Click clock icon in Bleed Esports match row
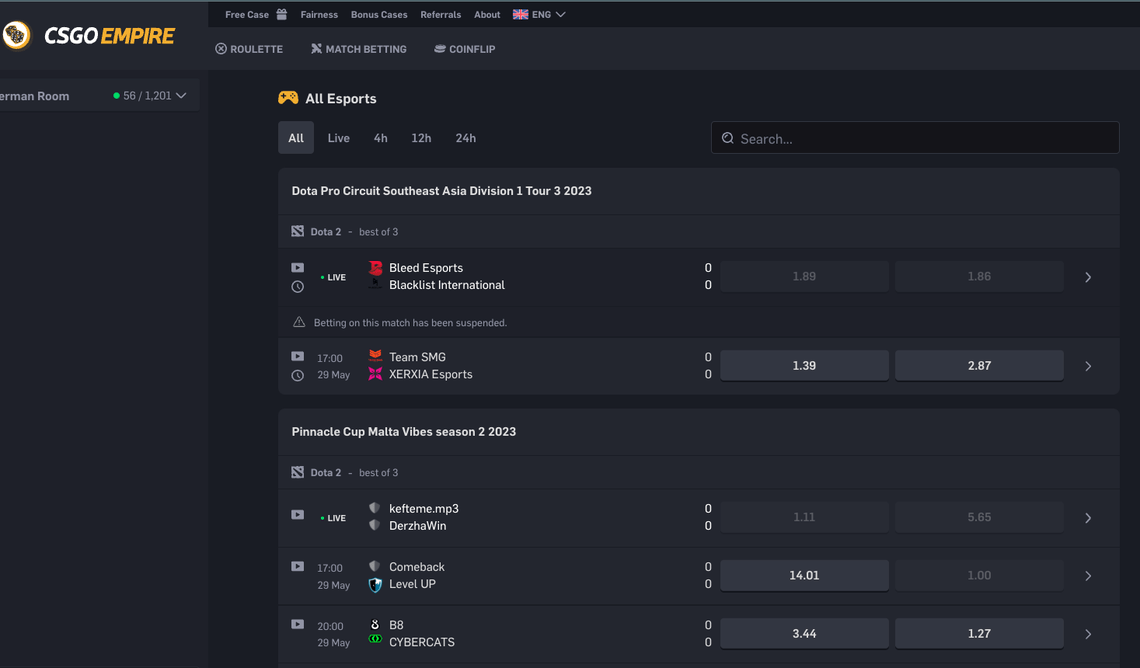Screen dimensions: 1140x668 coord(297,286)
